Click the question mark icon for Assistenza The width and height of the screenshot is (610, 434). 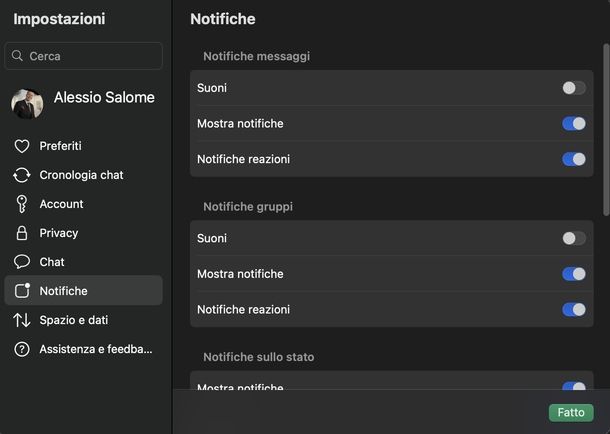(x=22, y=349)
